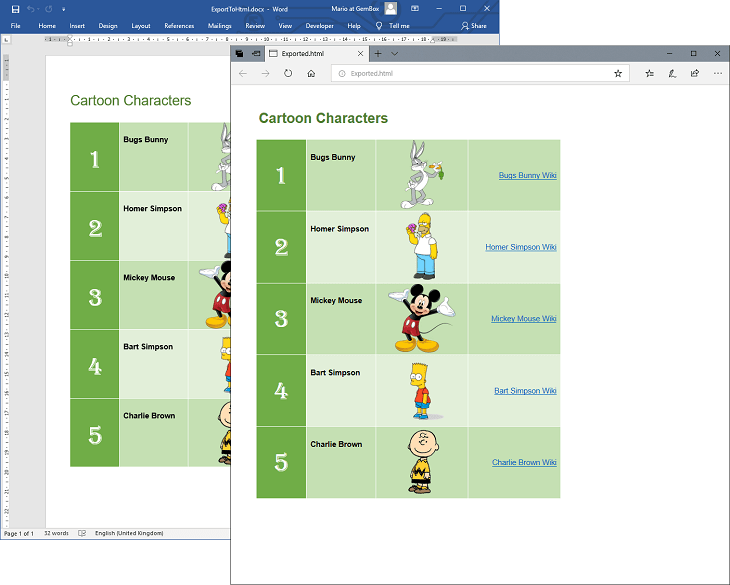
Task: Click the Tell me search box
Action: pyautogui.click(x=398, y=26)
